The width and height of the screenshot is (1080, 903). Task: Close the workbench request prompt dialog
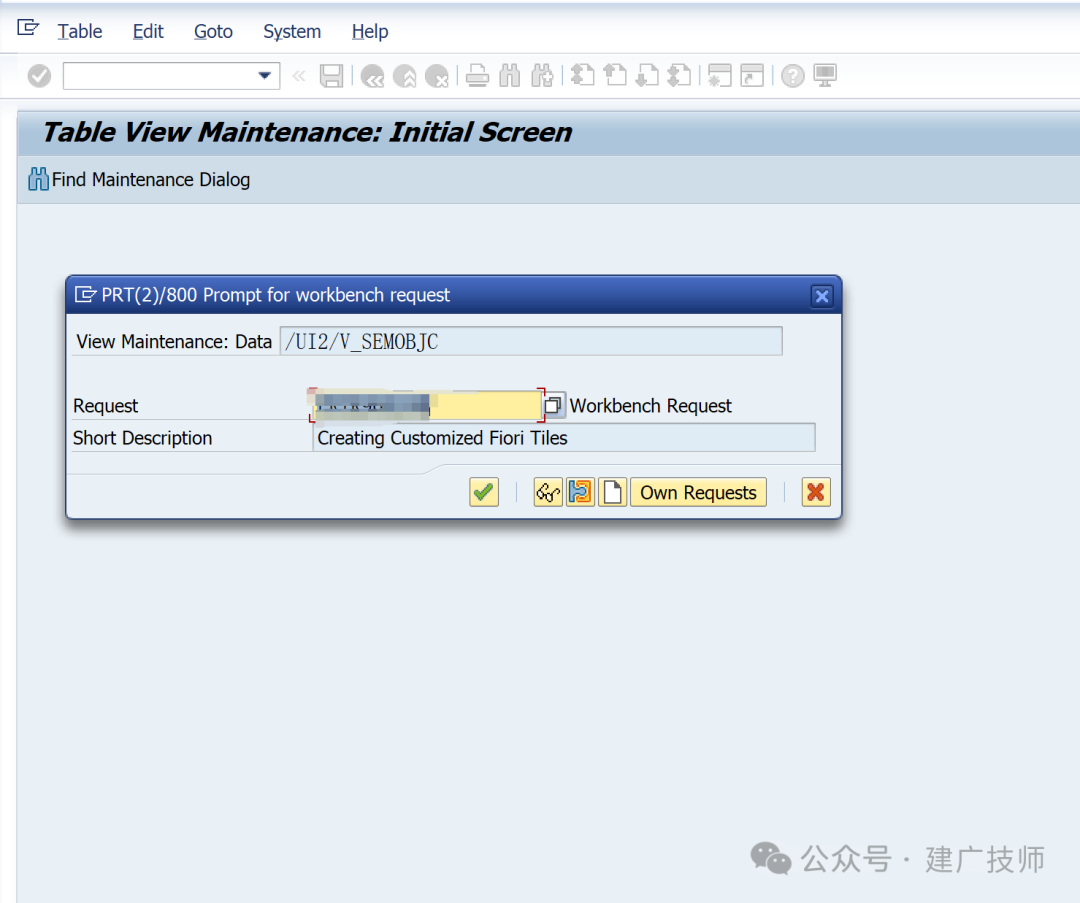click(822, 296)
